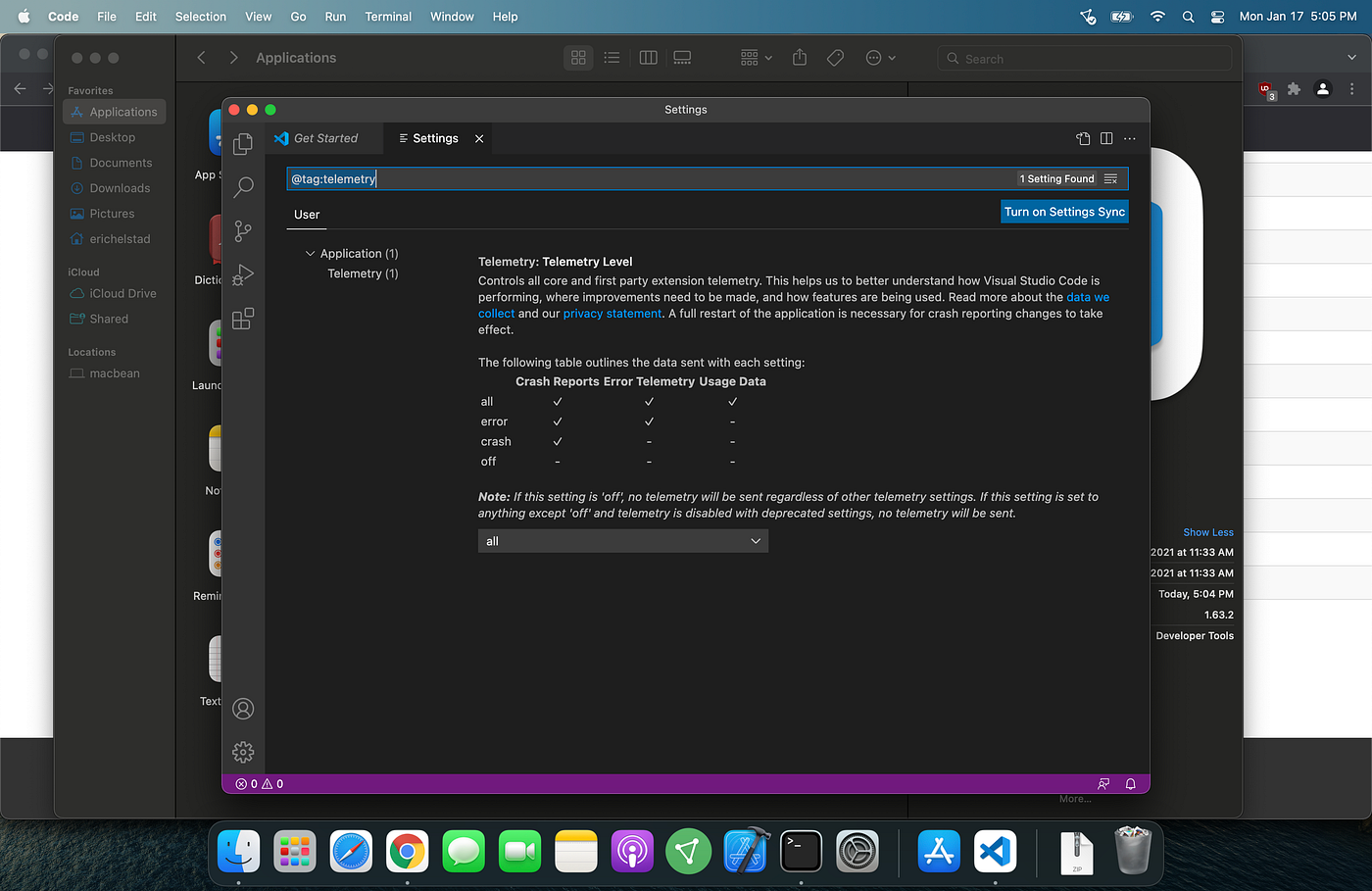Follow the 'privacy statement' link

tap(612, 313)
